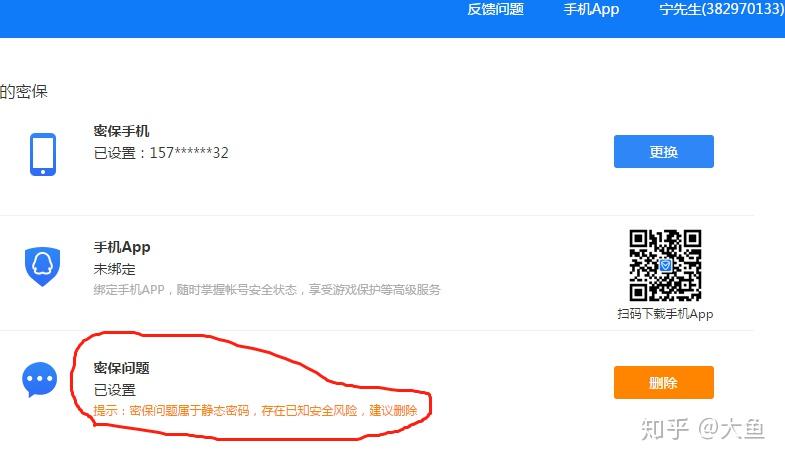Click the user name 宁先生 account link
This screenshot has width=785, height=460.
coord(721,10)
